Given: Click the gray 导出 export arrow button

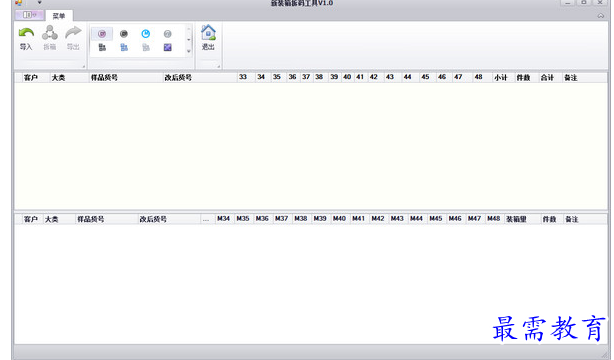Looking at the screenshot, I should click(x=73, y=38).
